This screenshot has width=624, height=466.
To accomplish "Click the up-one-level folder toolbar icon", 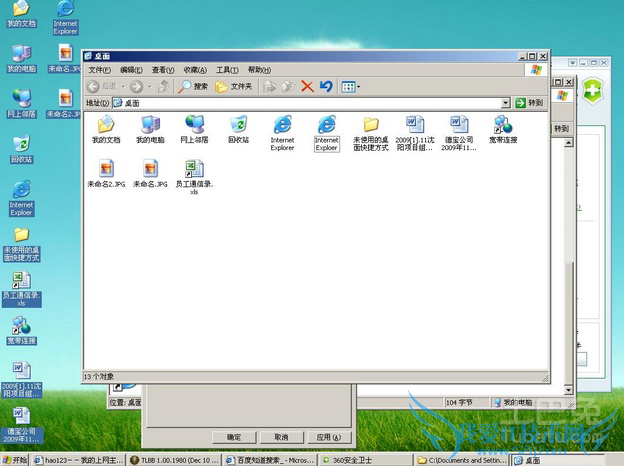I will (165, 87).
